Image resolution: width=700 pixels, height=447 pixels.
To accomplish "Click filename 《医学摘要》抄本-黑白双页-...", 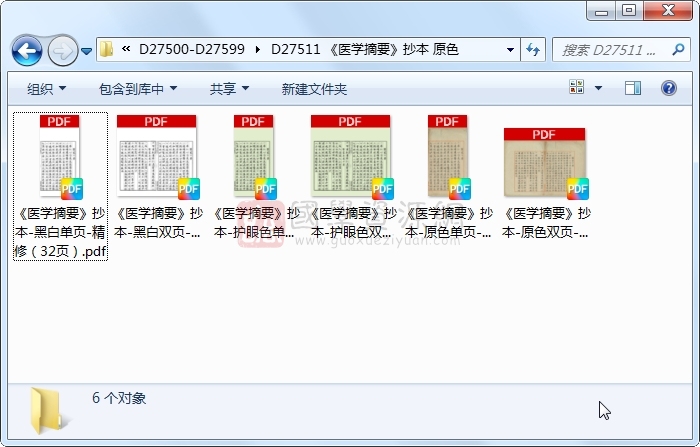I will click(158, 223).
